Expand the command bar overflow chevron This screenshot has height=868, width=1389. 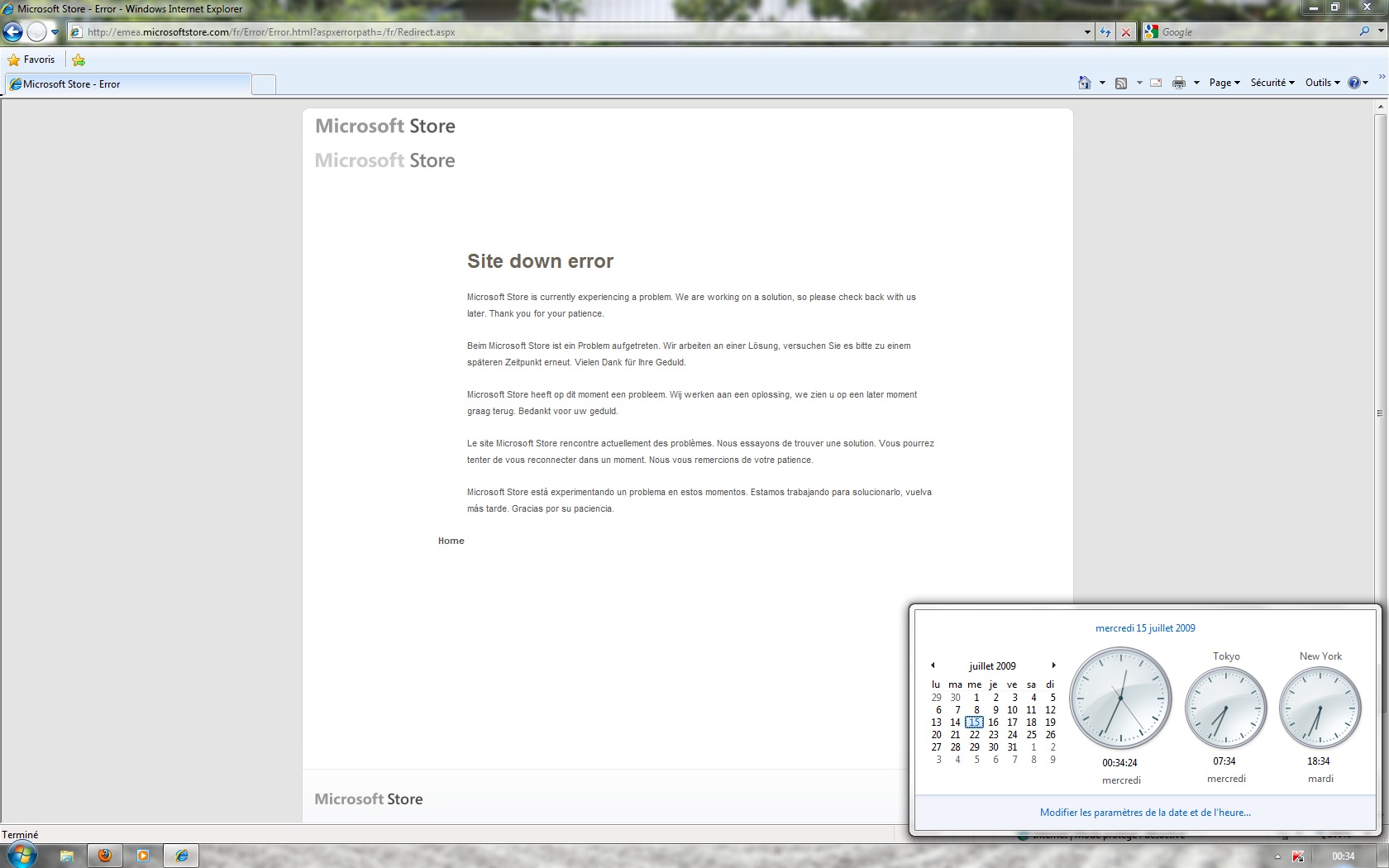point(1382,77)
